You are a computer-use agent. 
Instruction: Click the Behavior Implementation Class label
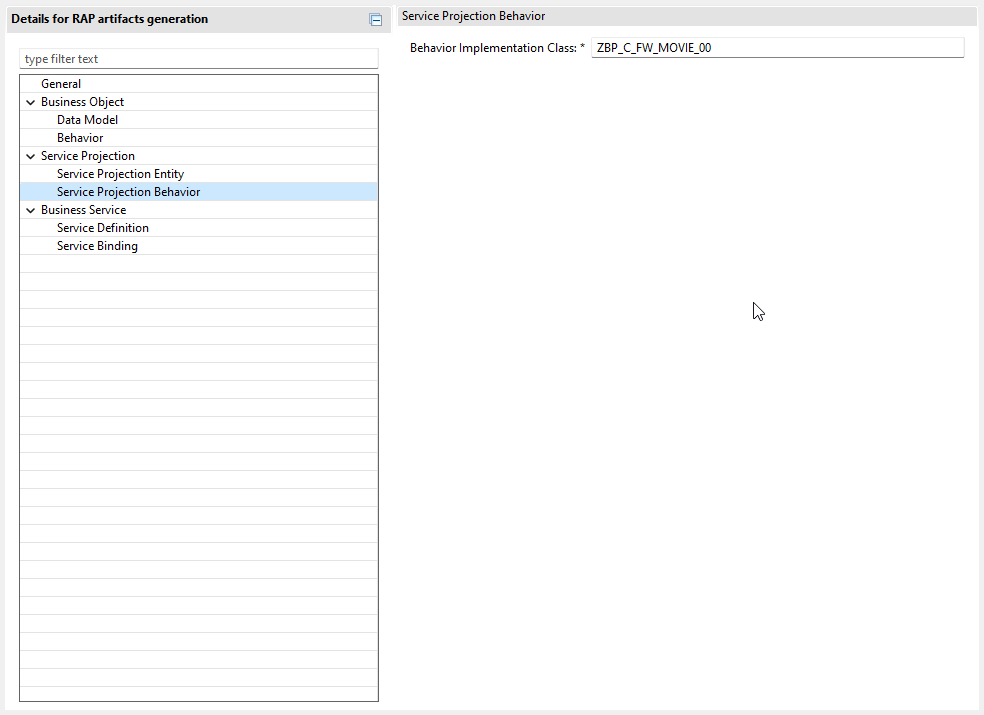497,48
